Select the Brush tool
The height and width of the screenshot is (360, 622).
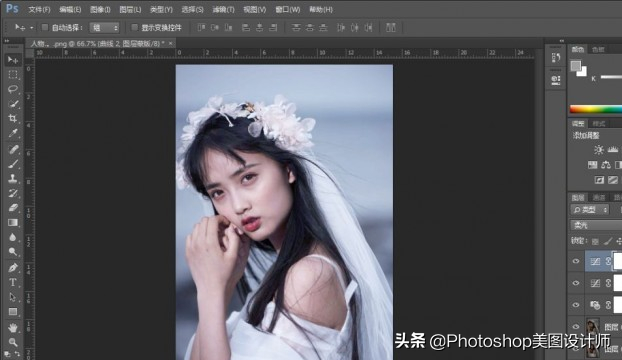[13, 164]
